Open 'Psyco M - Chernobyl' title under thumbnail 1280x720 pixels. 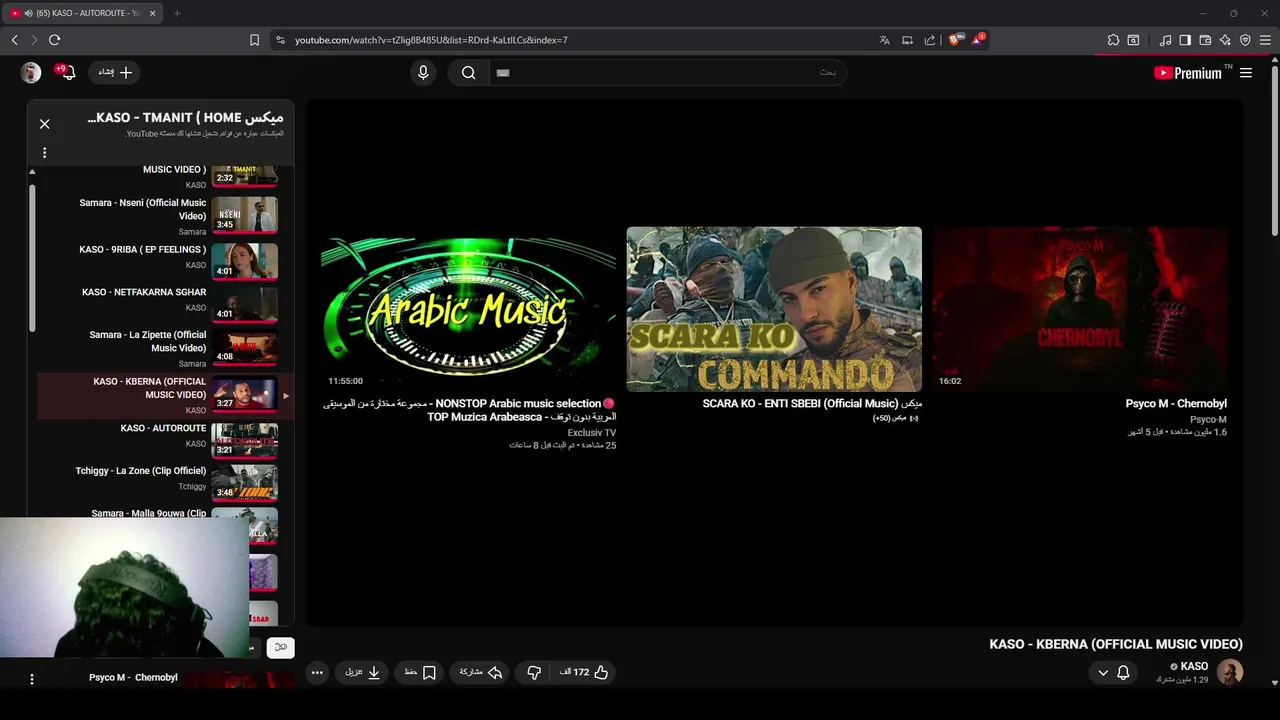pyautogui.click(x=1176, y=404)
